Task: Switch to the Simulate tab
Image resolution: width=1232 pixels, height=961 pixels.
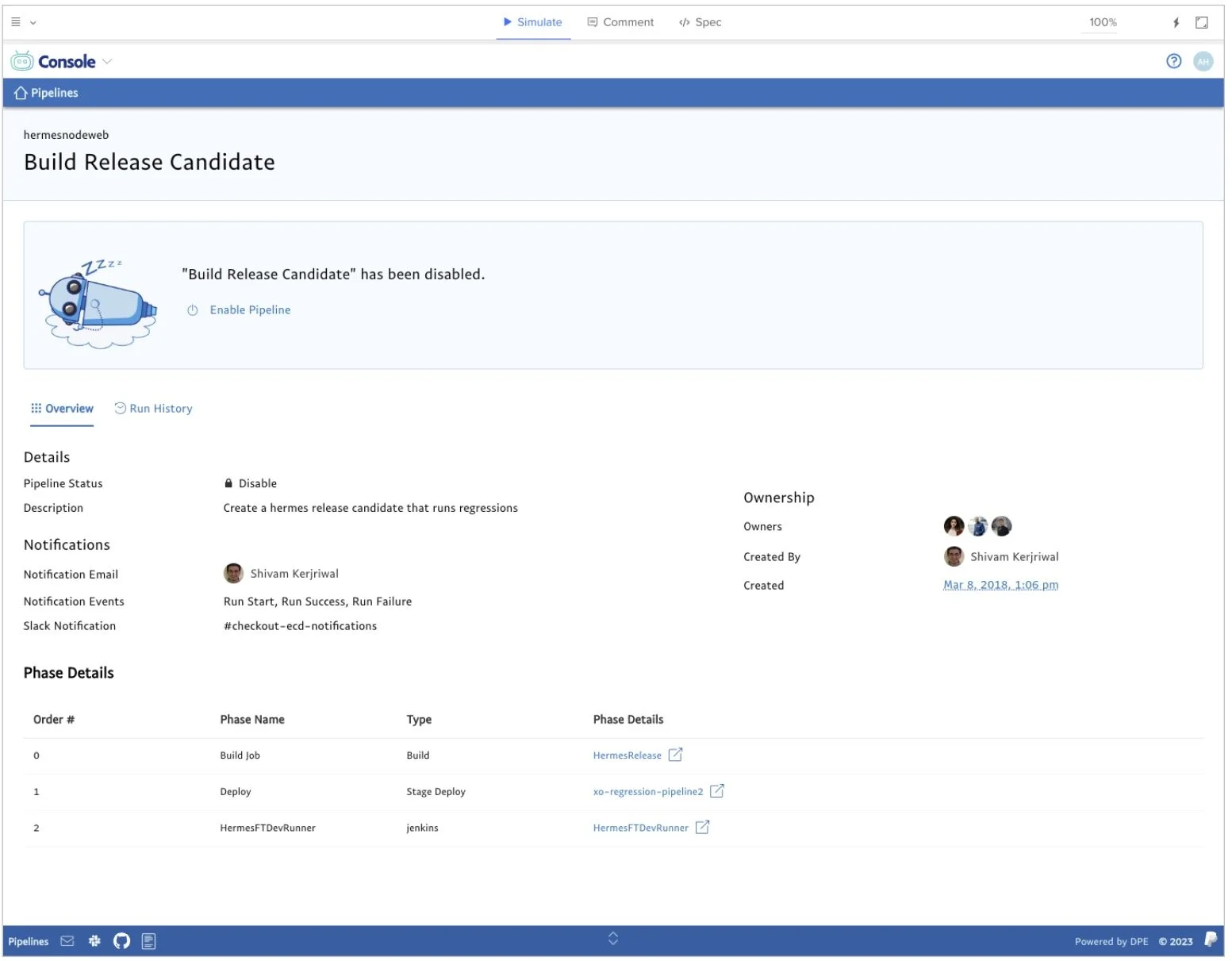Action: tap(533, 22)
